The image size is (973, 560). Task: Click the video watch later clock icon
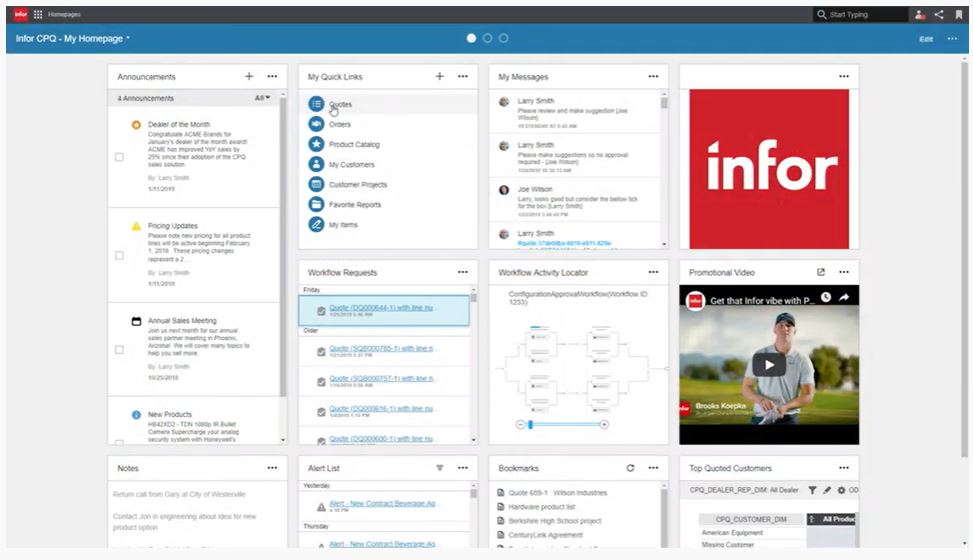[x=826, y=297]
